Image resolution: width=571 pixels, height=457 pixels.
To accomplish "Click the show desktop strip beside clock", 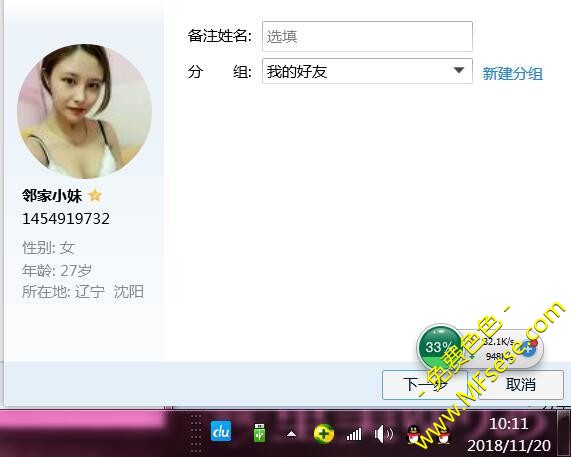I will [563, 433].
